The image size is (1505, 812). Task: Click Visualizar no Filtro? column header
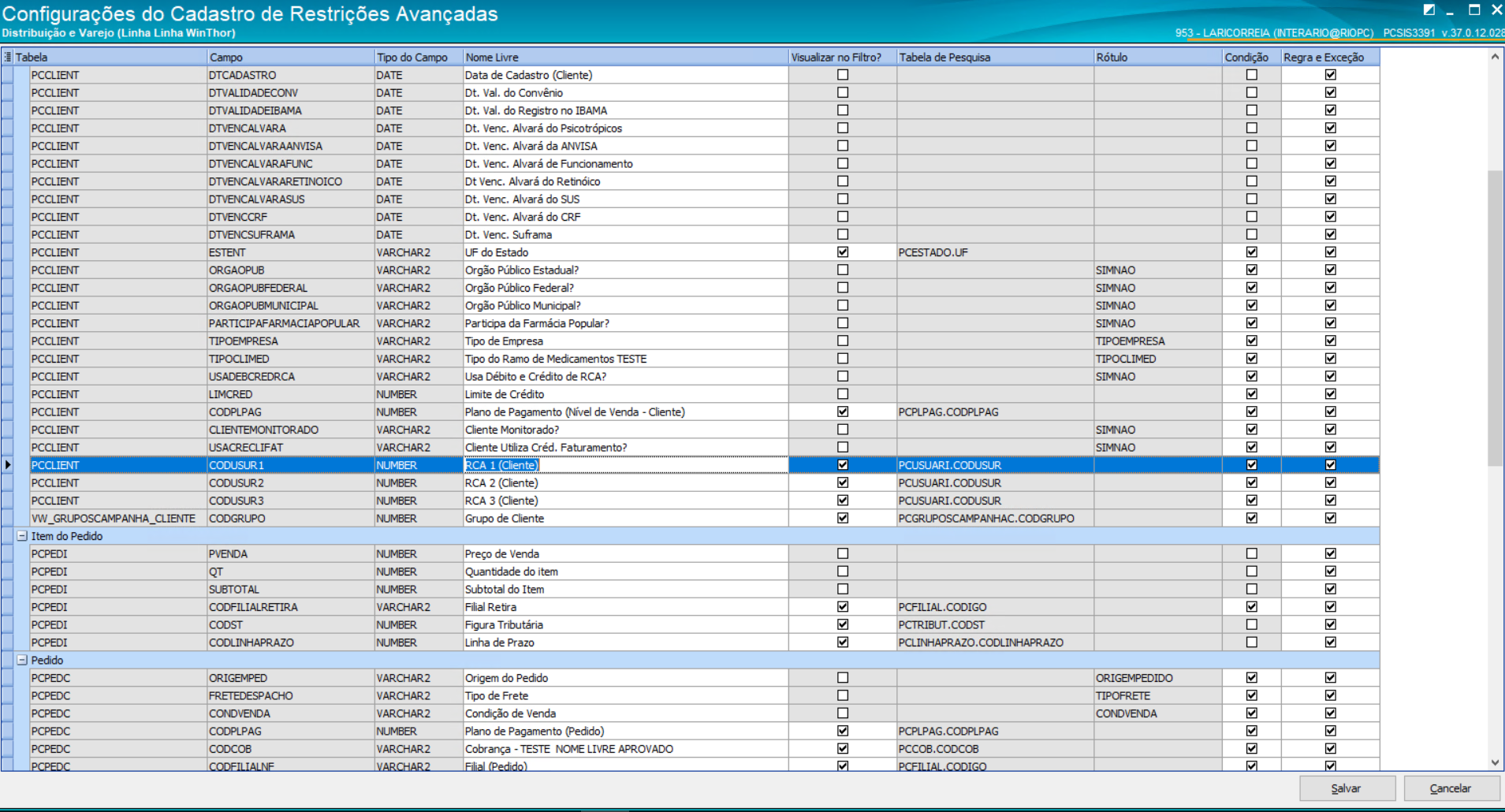(843, 57)
